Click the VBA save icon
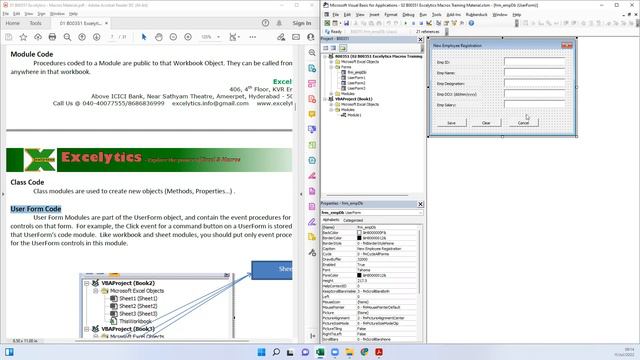Screen dimensions: 640x360 346,23
